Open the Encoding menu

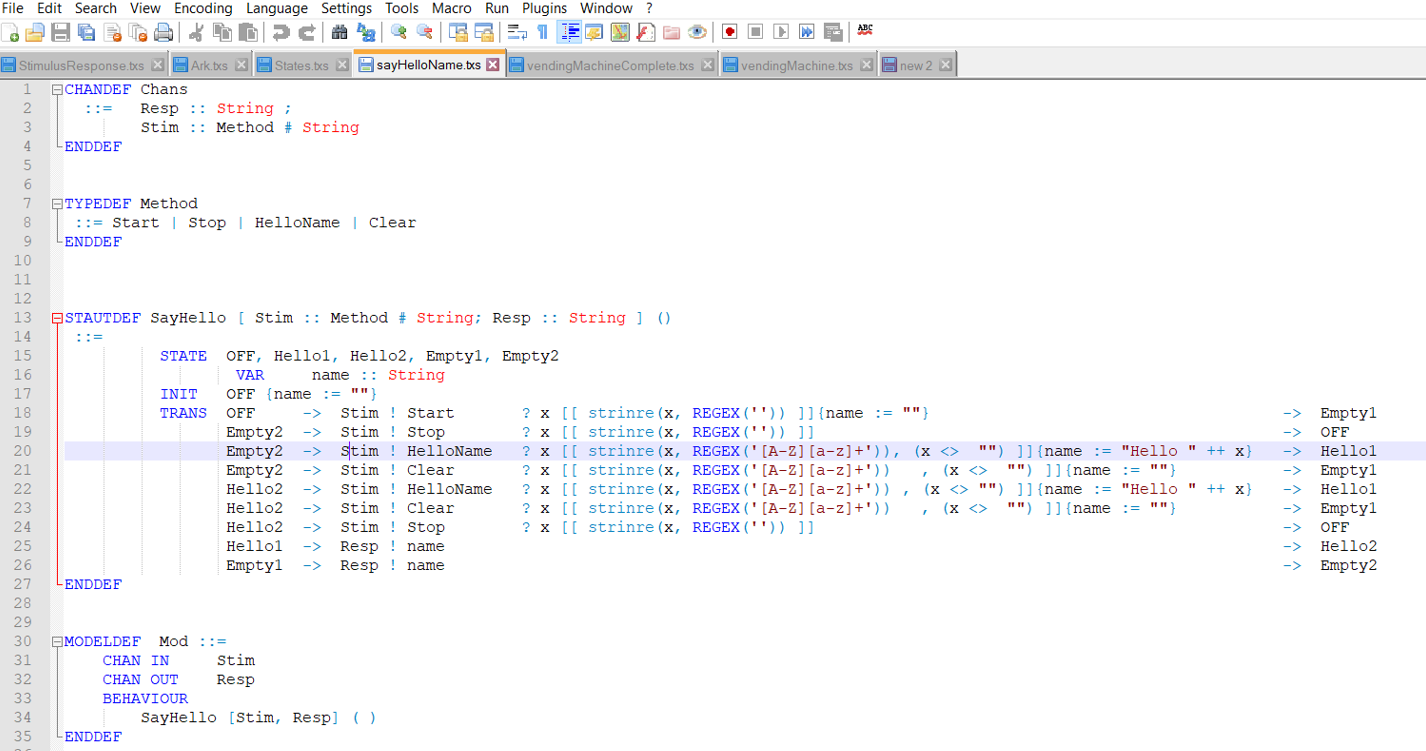(203, 8)
